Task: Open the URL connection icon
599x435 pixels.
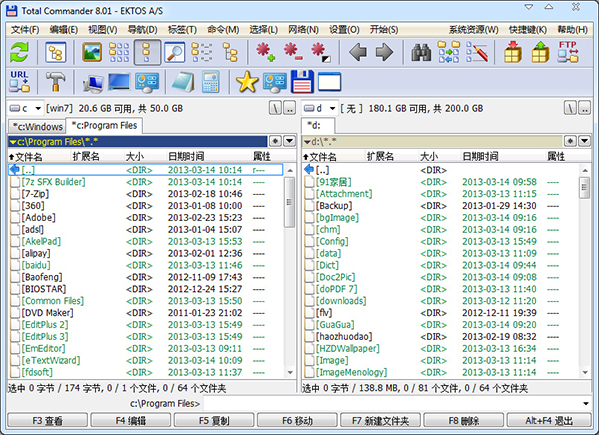Action: point(19,82)
